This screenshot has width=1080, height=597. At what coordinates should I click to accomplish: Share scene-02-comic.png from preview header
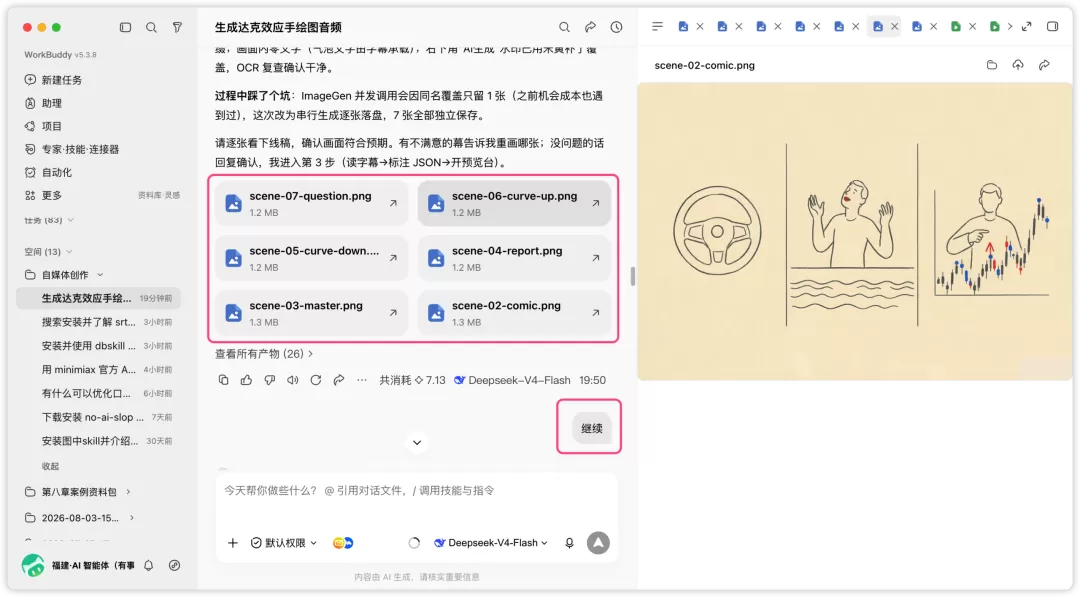(x=1044, y=65)
